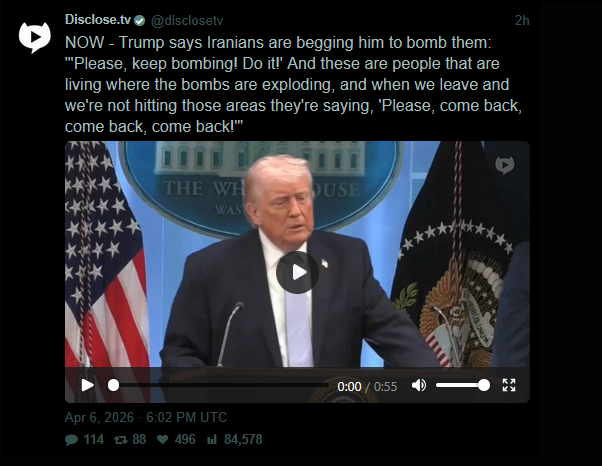Like the post via heart icon
This screenshot has width=602, height=466.
point(163,440)
